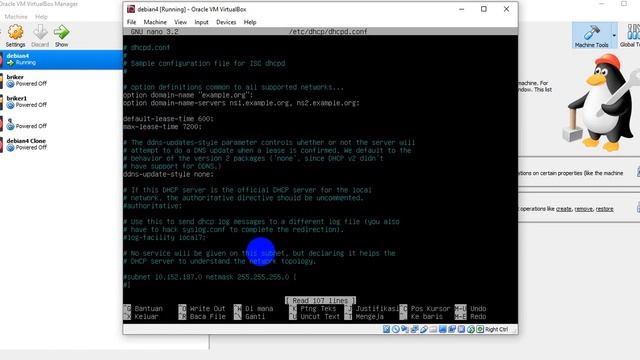
Task: Open Devices menu in debian4 window
Action: (x=226, y=22)
